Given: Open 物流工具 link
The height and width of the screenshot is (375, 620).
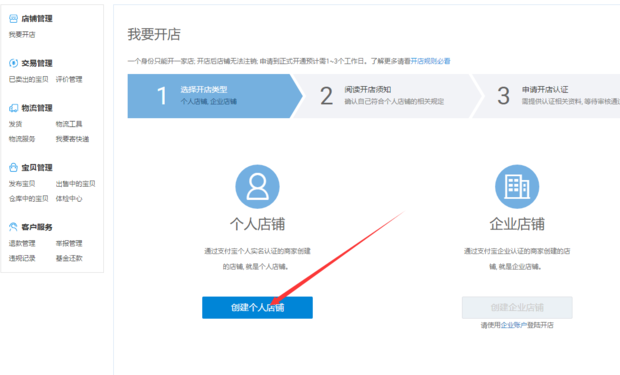Looking at the screenshot, I should point(69,124).
